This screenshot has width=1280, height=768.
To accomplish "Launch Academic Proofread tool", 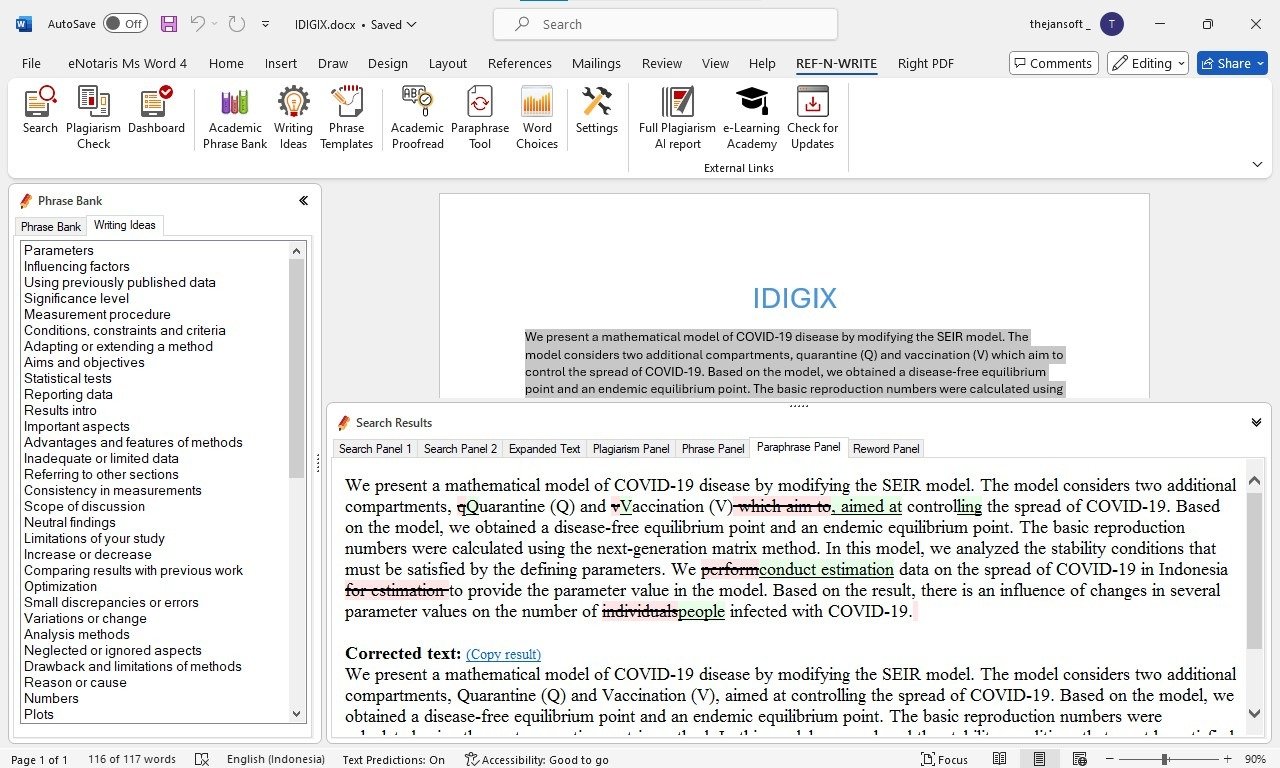I will 417,118.
